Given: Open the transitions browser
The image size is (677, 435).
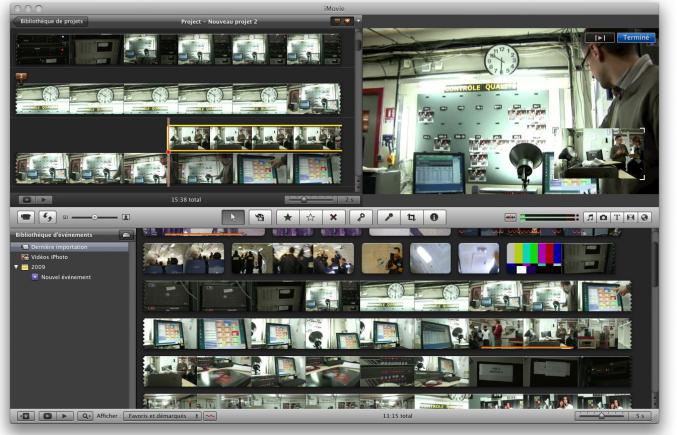Looking at the screenshot, I should point(630,218).
